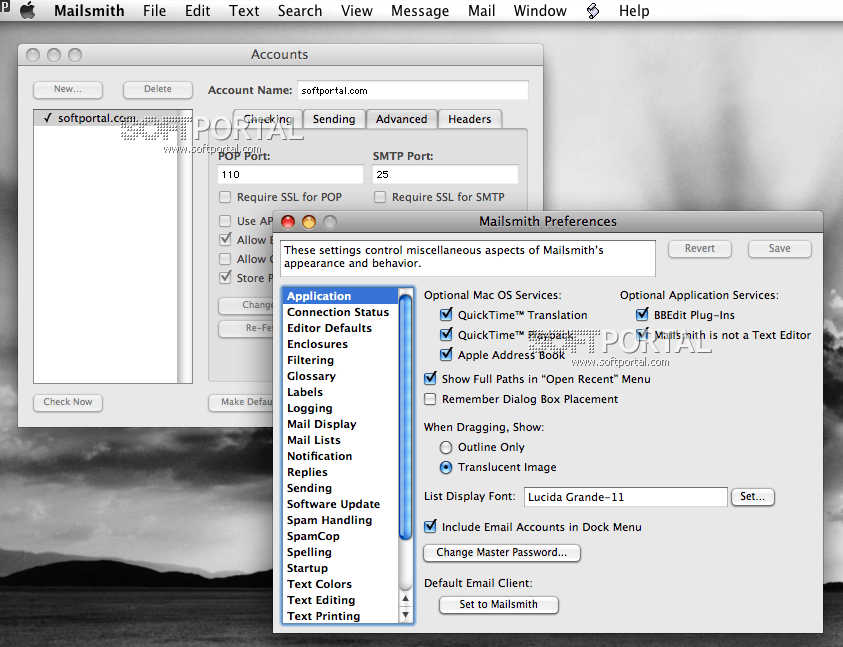Click Check Now button
The height and width of the screenshot is (647, 843).
coord(68,402)
